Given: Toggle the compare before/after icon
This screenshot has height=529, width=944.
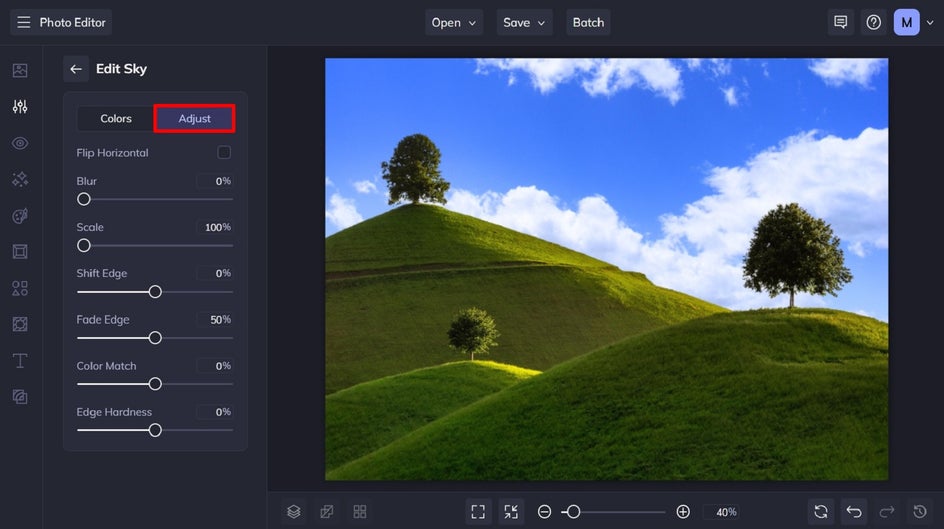Looking at the screenshot, I should pos(327,512).
